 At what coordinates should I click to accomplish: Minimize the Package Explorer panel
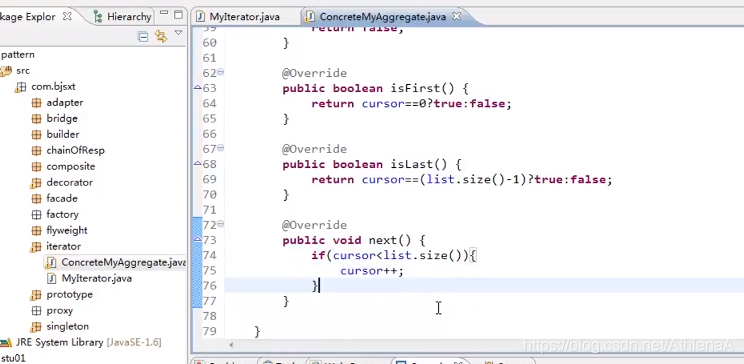click(164, 14)
